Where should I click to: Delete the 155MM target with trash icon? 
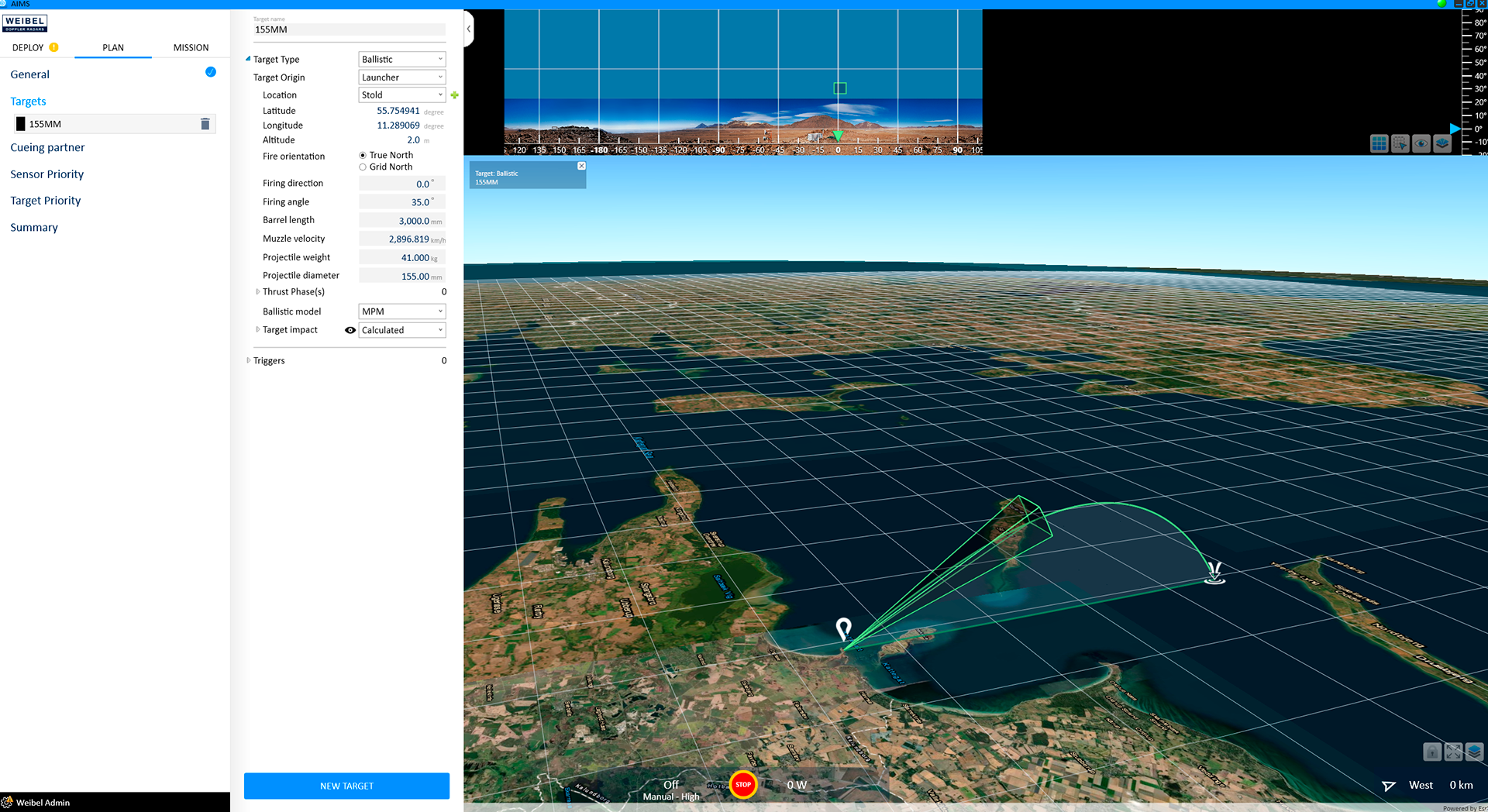(205, 124)
